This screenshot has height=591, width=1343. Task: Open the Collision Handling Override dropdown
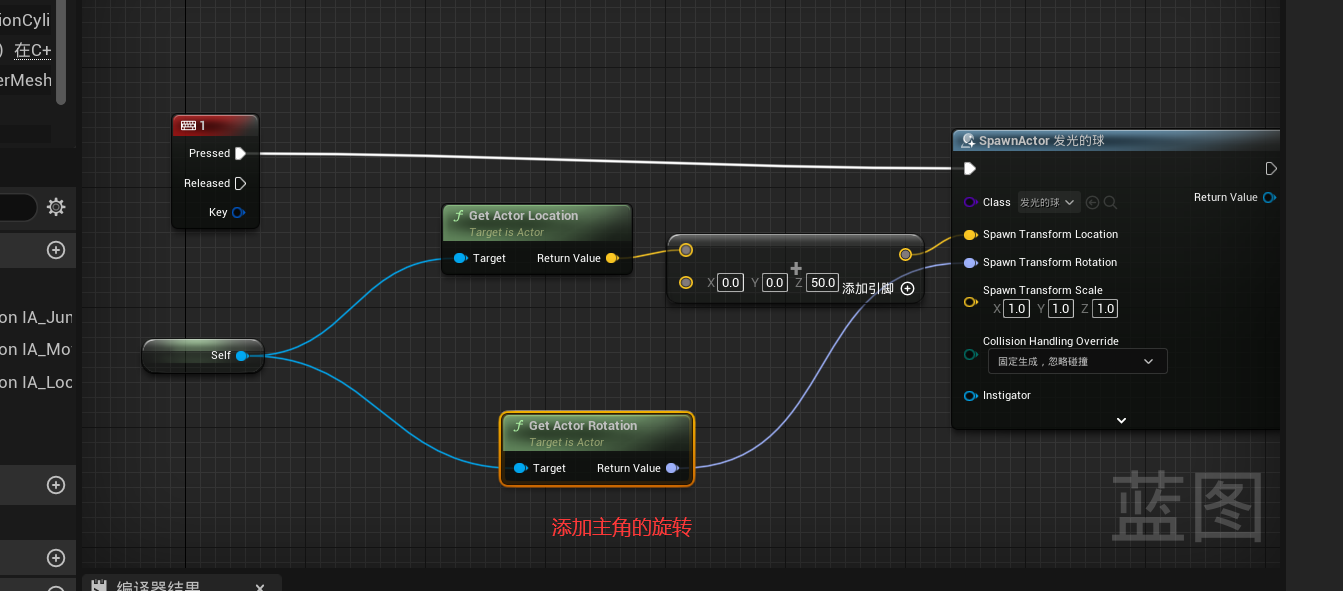(1077, 361)
